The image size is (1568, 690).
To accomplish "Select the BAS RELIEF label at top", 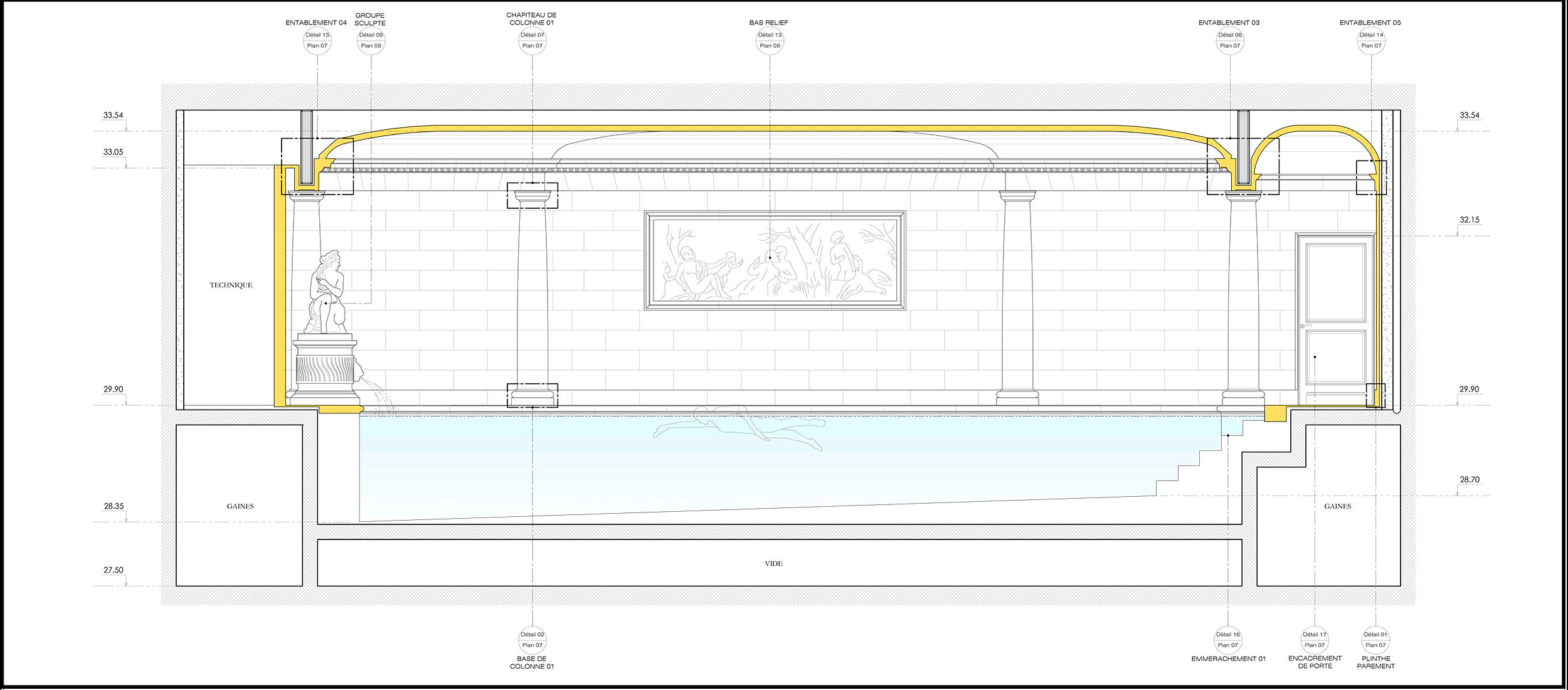I will tap(768, 23).
